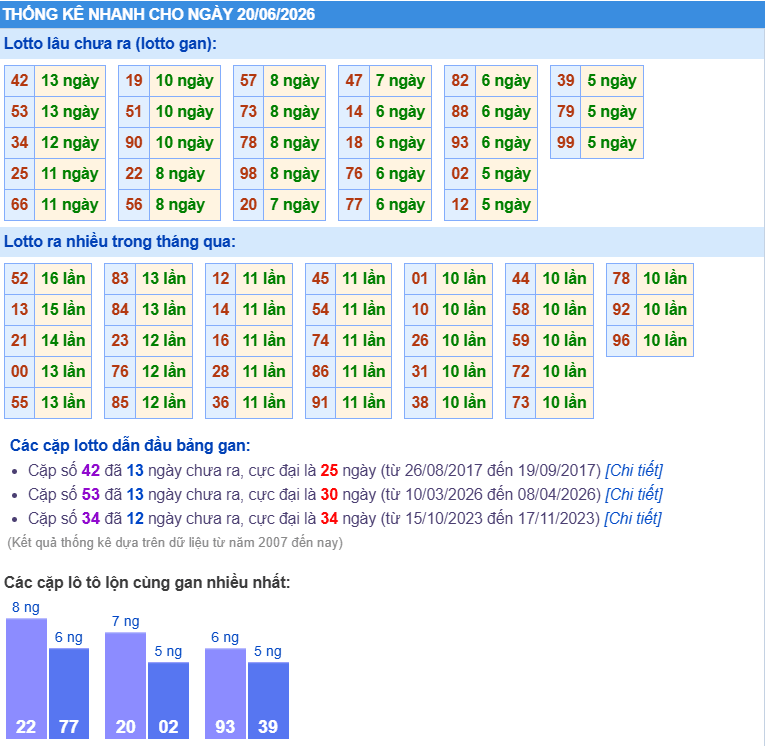Select lotto gan number 18
Screen dimensions: 769x746
coord(354,143)
